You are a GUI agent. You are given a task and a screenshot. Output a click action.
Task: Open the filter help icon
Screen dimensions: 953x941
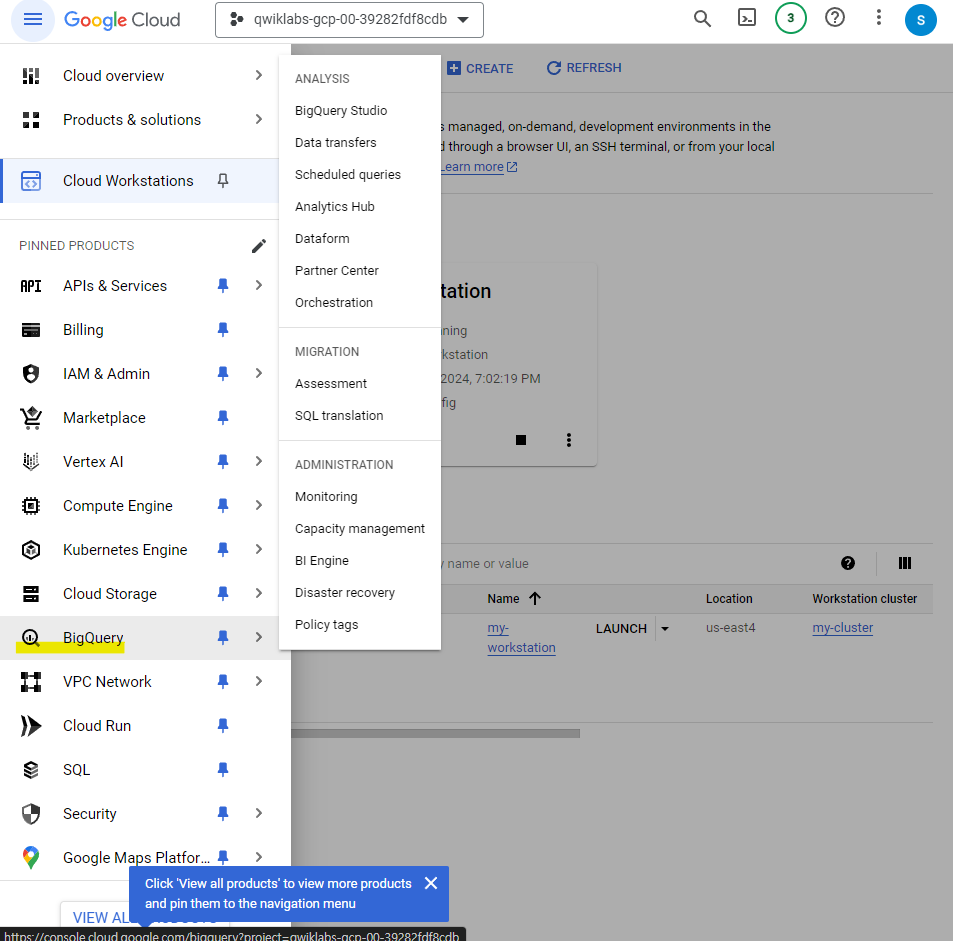848,563
